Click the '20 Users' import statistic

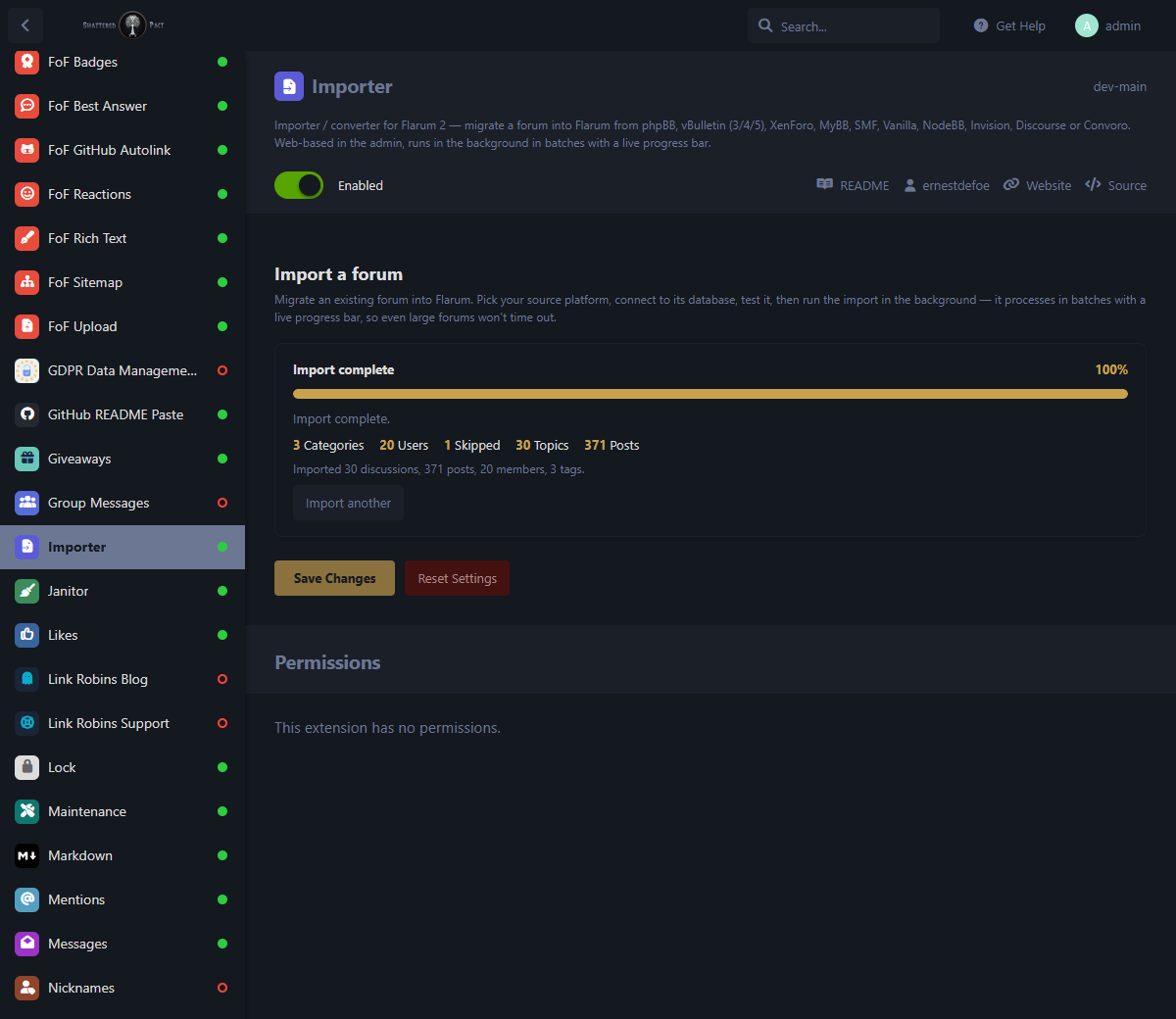404,445
